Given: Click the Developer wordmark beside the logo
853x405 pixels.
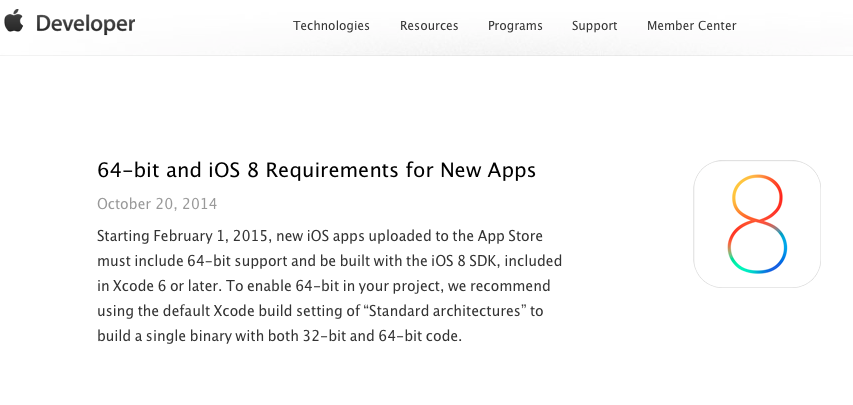Looking at the screenshot, I should coord(85,24).
